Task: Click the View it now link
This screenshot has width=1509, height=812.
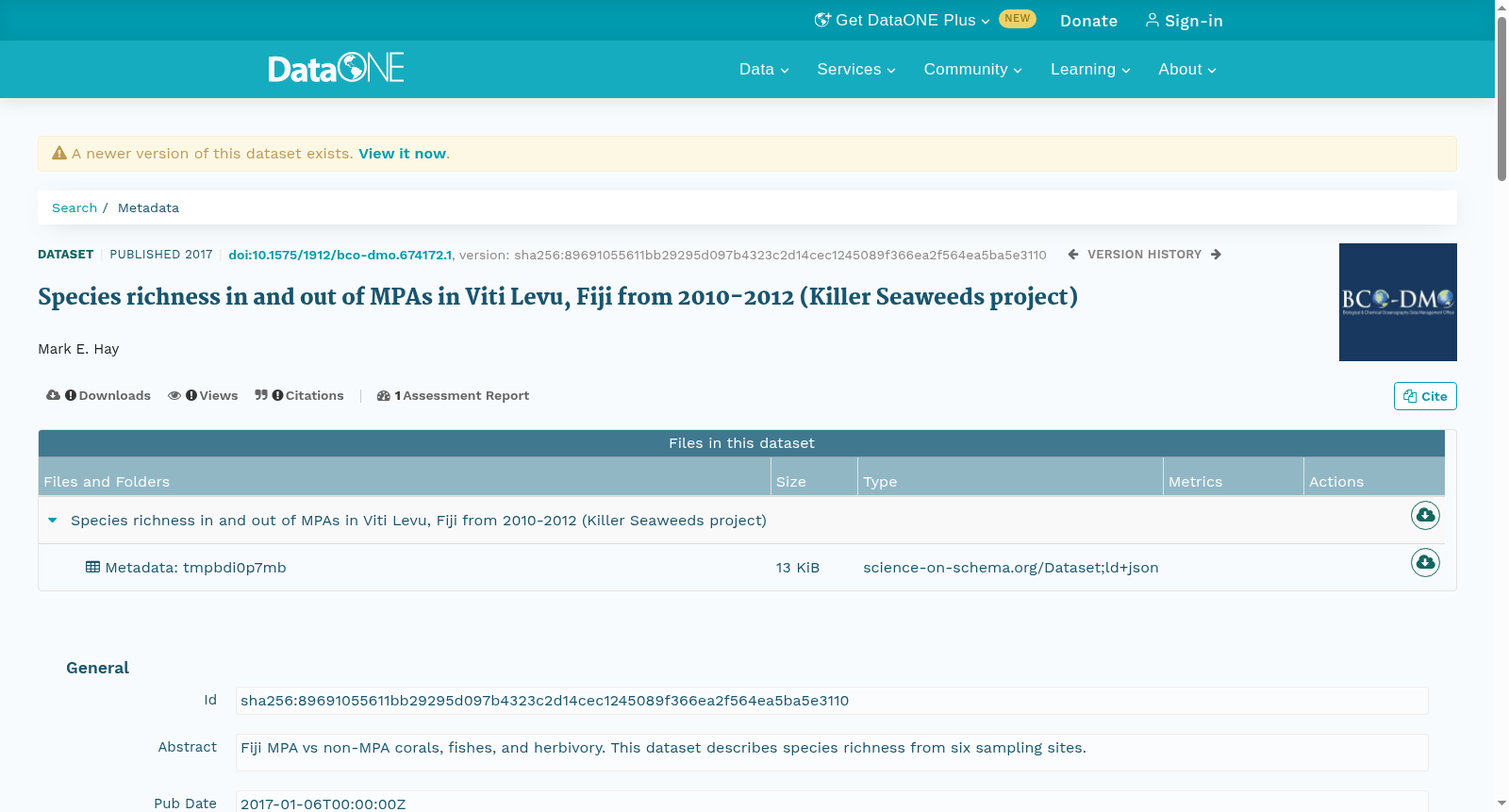Action: [x=402, y=154]
